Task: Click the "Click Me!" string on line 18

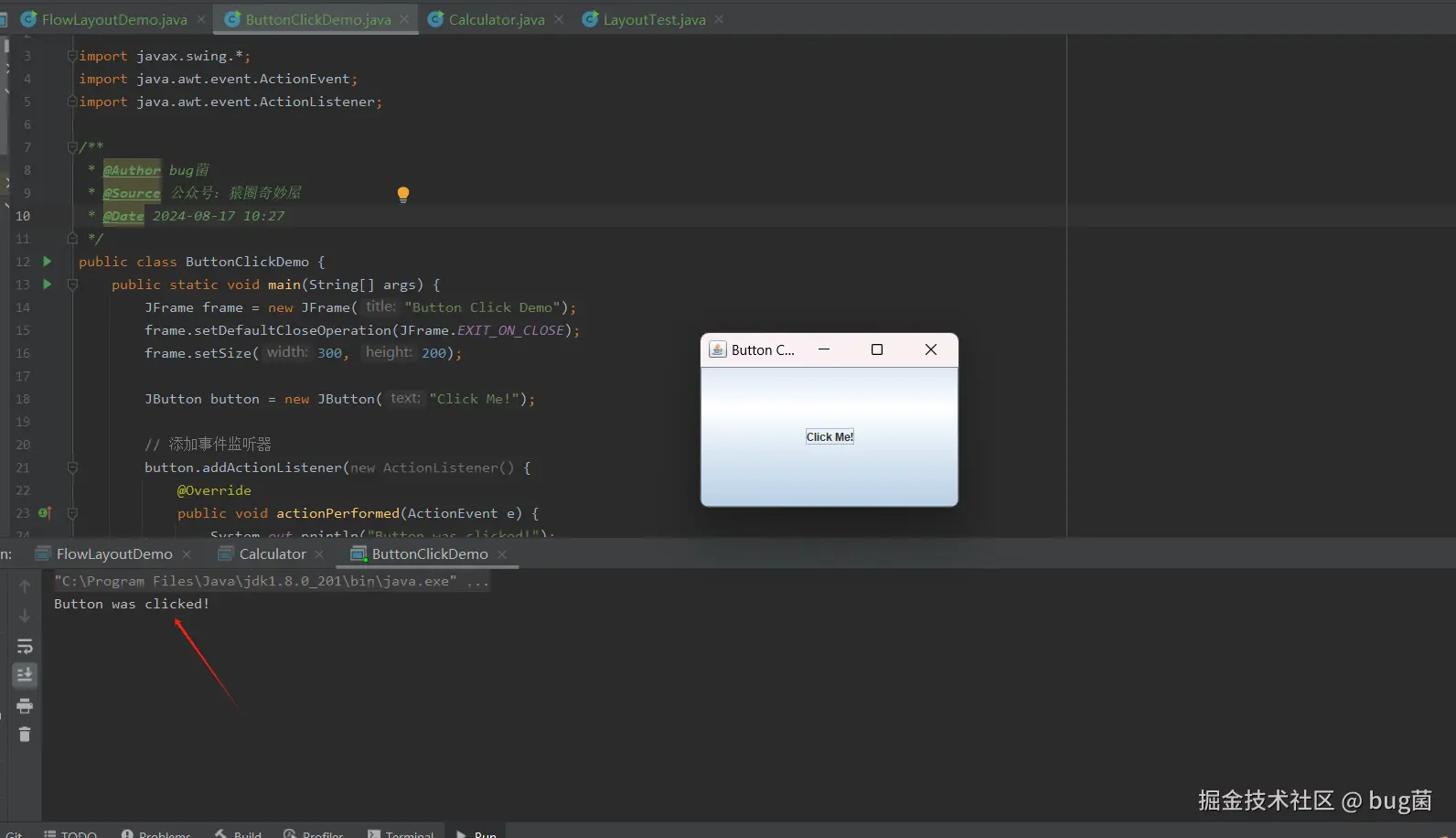Action: 475,399
